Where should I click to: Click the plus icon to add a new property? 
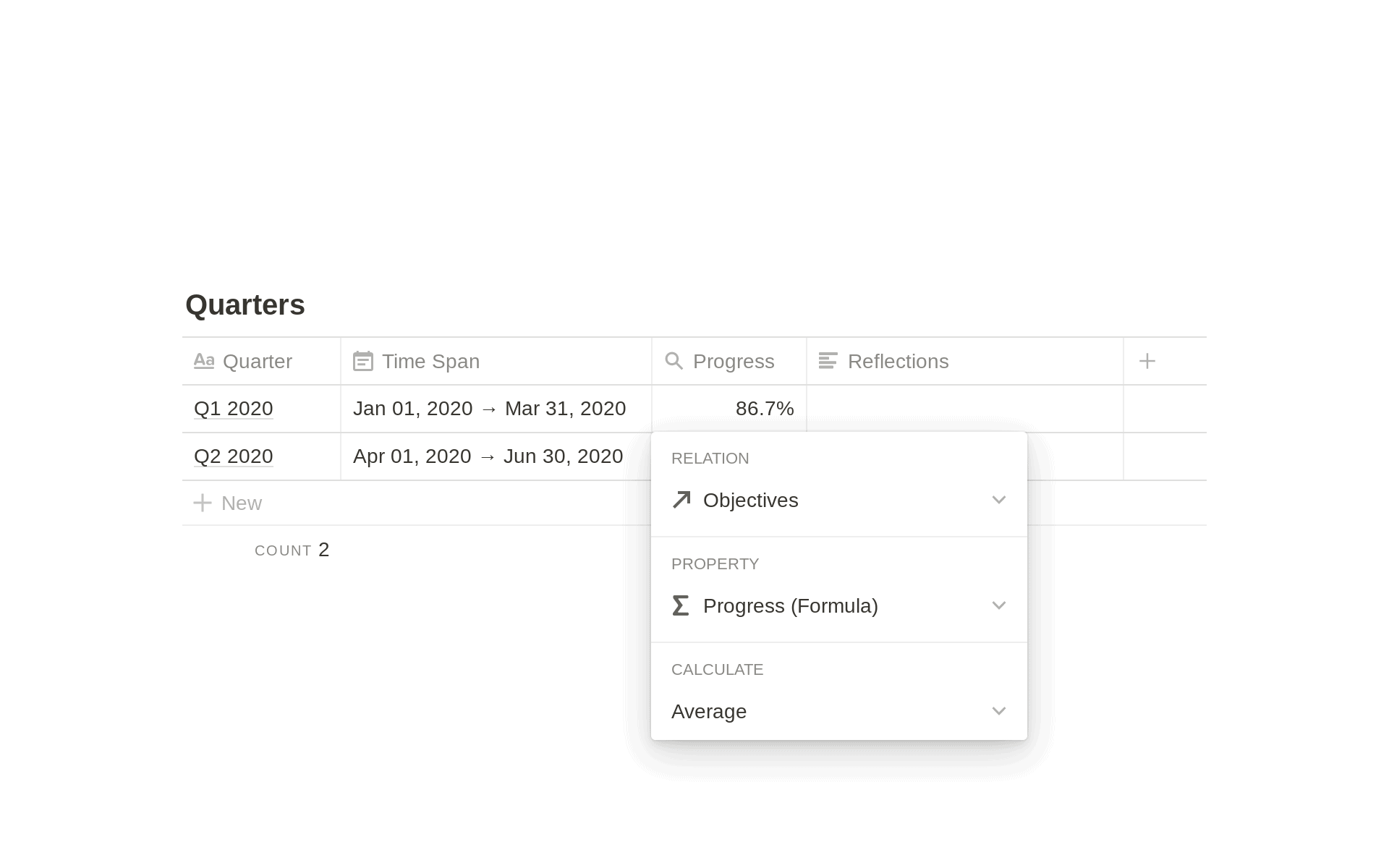1147,361
